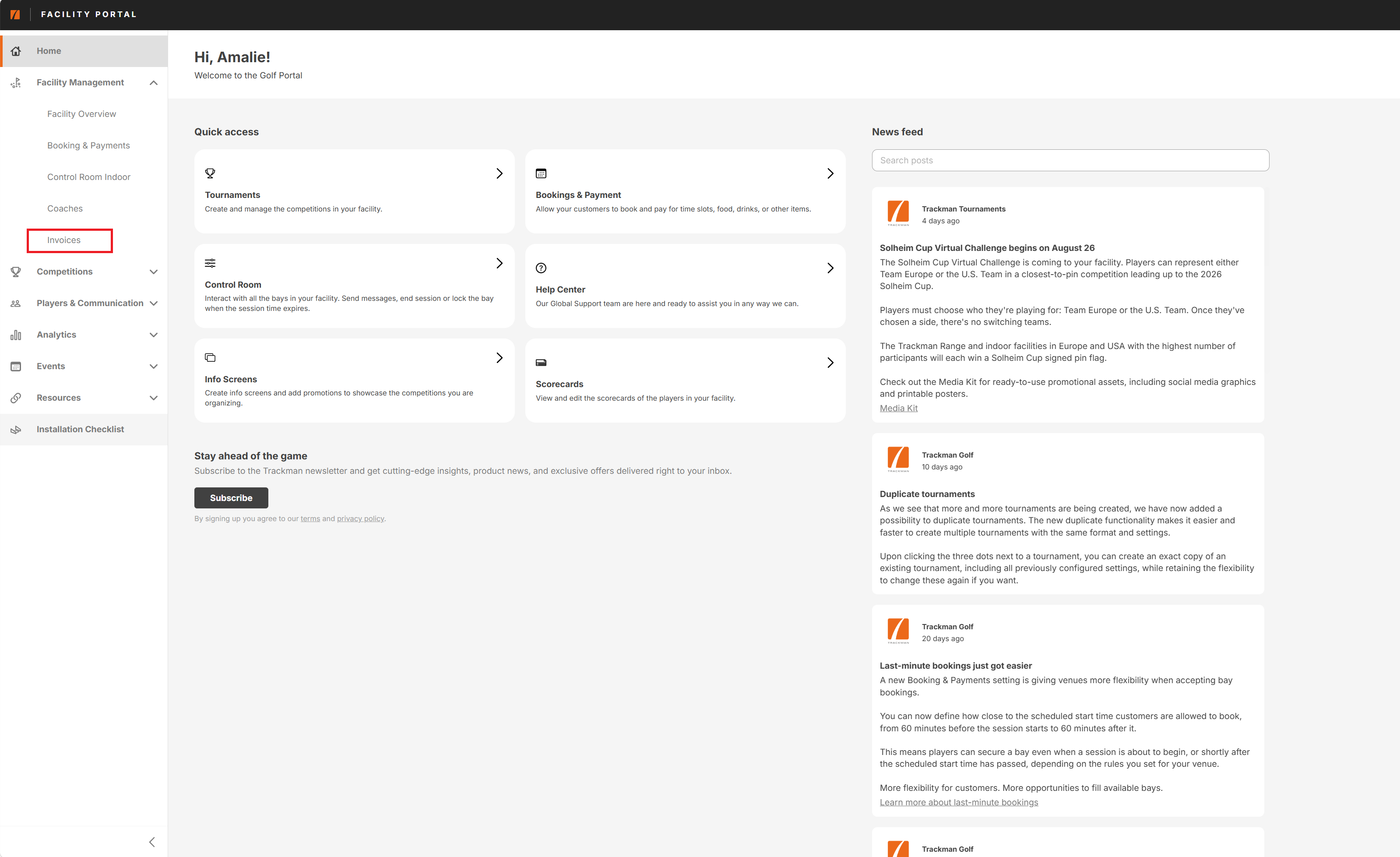This screenshot has width=1400, height=857.
Task: Click the Resources link icon
Action: (16, 398)
